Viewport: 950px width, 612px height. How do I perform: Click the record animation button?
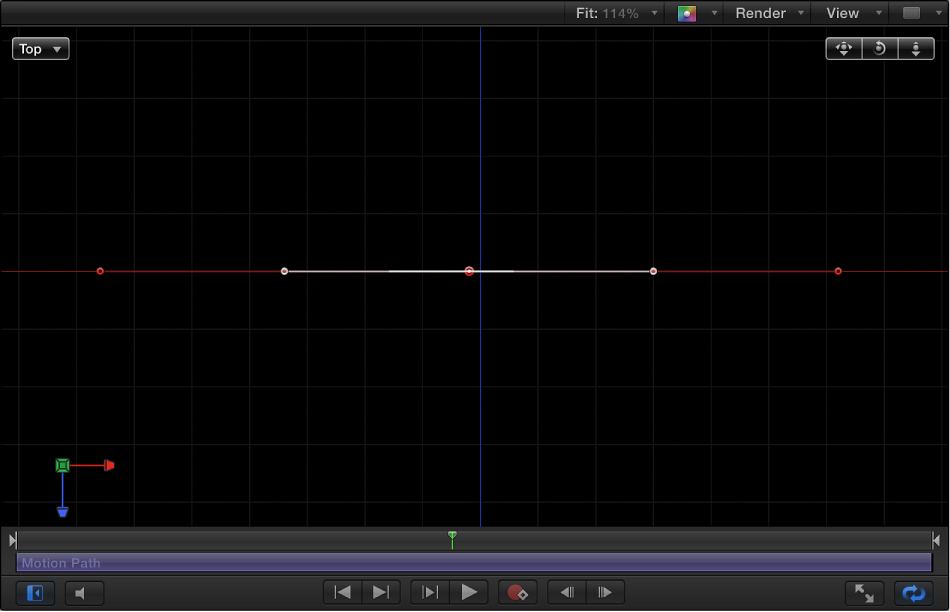[x=517, y=592]
